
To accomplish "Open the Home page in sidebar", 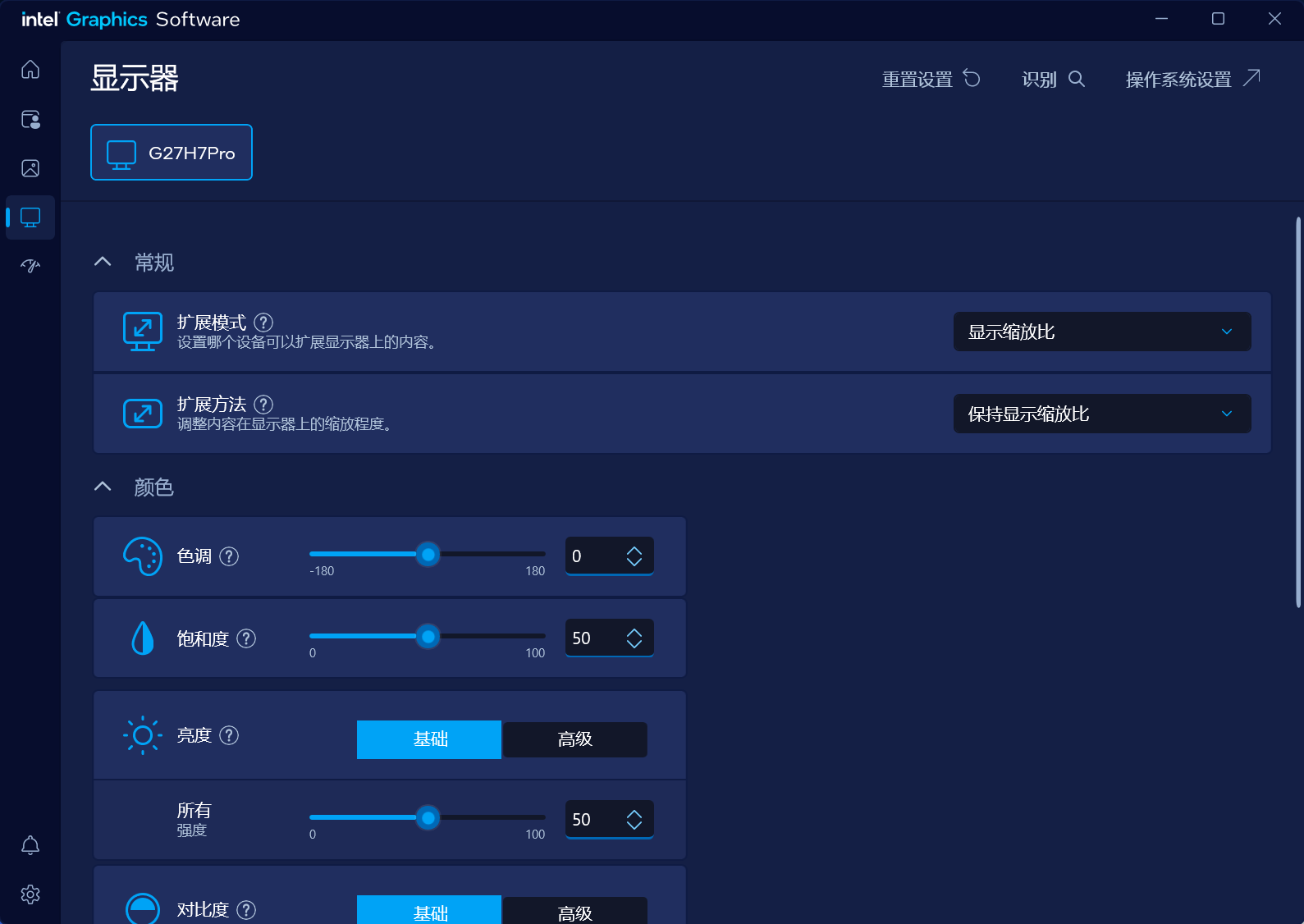I will [30, 70].
